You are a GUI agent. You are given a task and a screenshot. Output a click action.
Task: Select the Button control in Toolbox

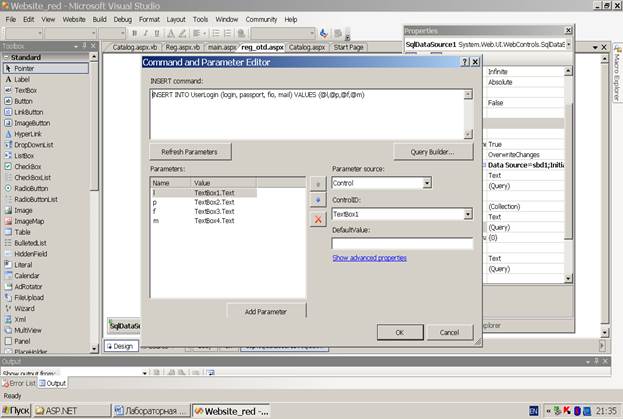[x=45, y=101]
